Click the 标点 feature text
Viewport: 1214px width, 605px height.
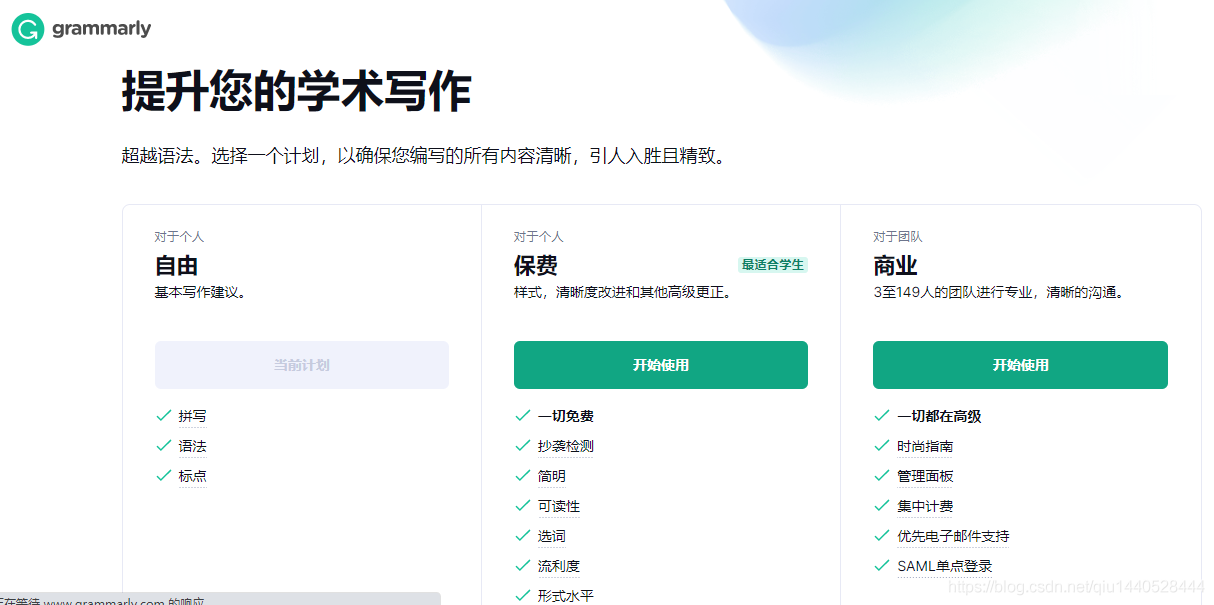click(193, 476)
